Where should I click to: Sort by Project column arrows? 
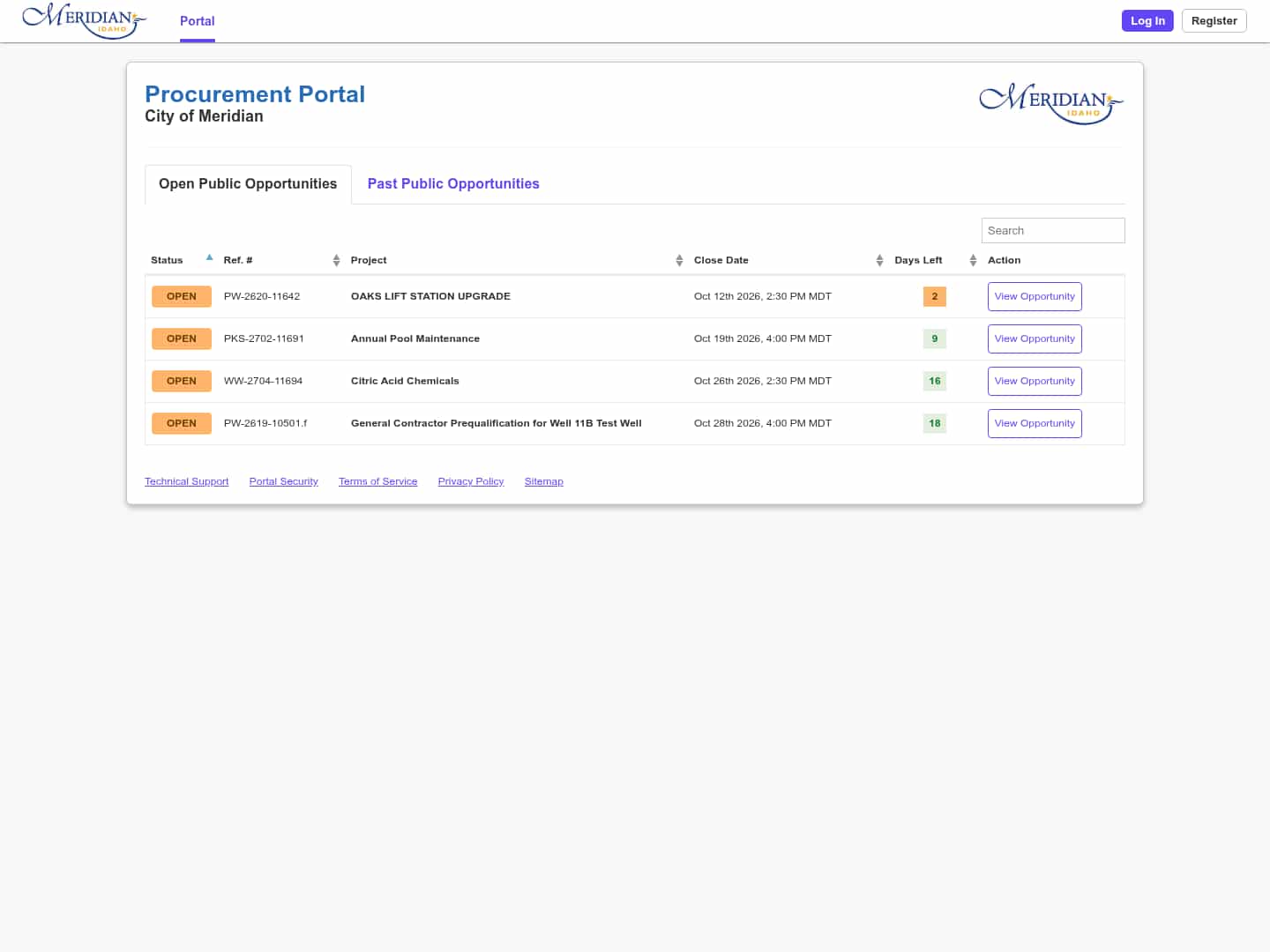[679, 260]
